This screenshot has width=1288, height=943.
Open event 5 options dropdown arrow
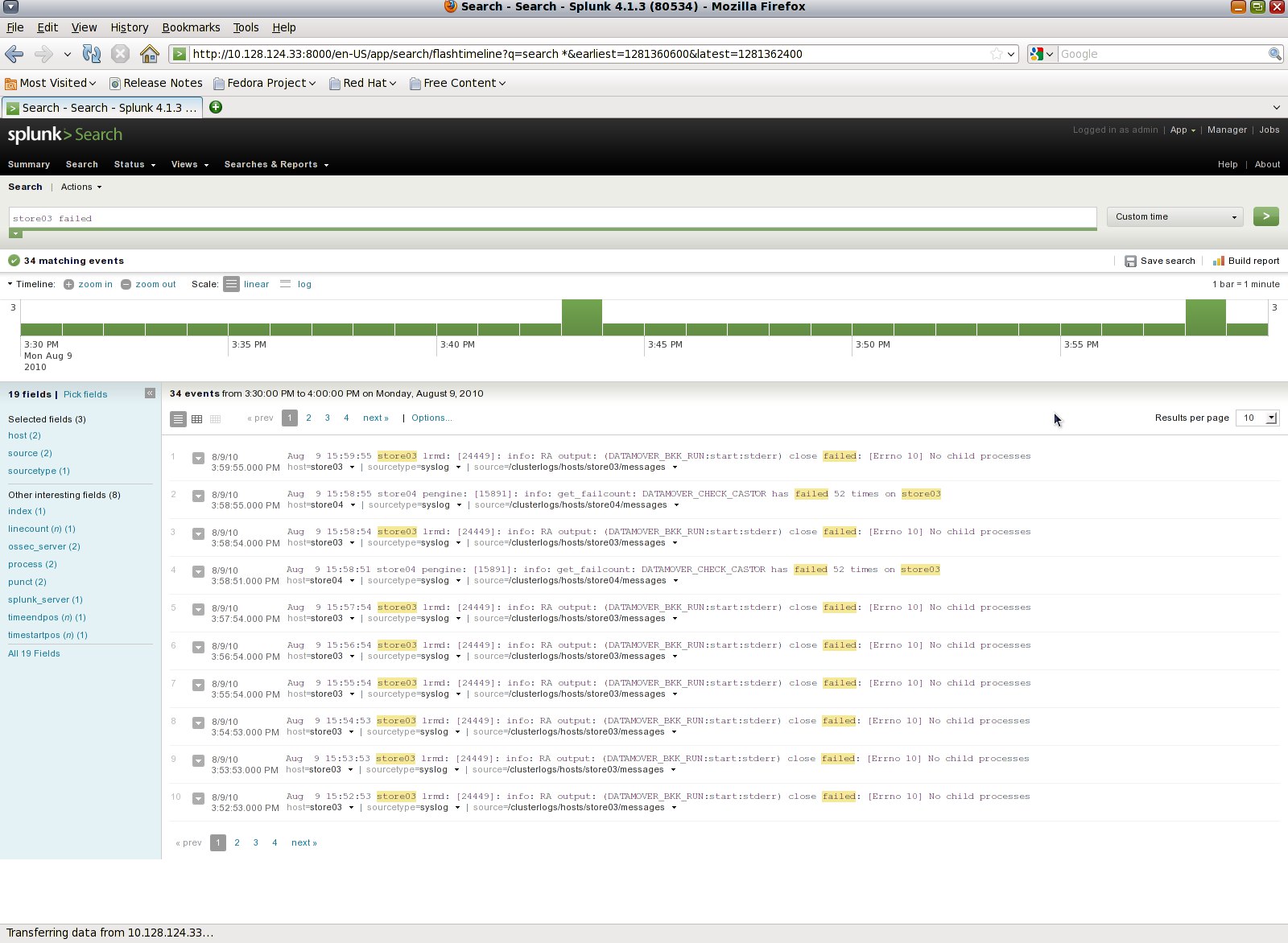coord(198,610)
